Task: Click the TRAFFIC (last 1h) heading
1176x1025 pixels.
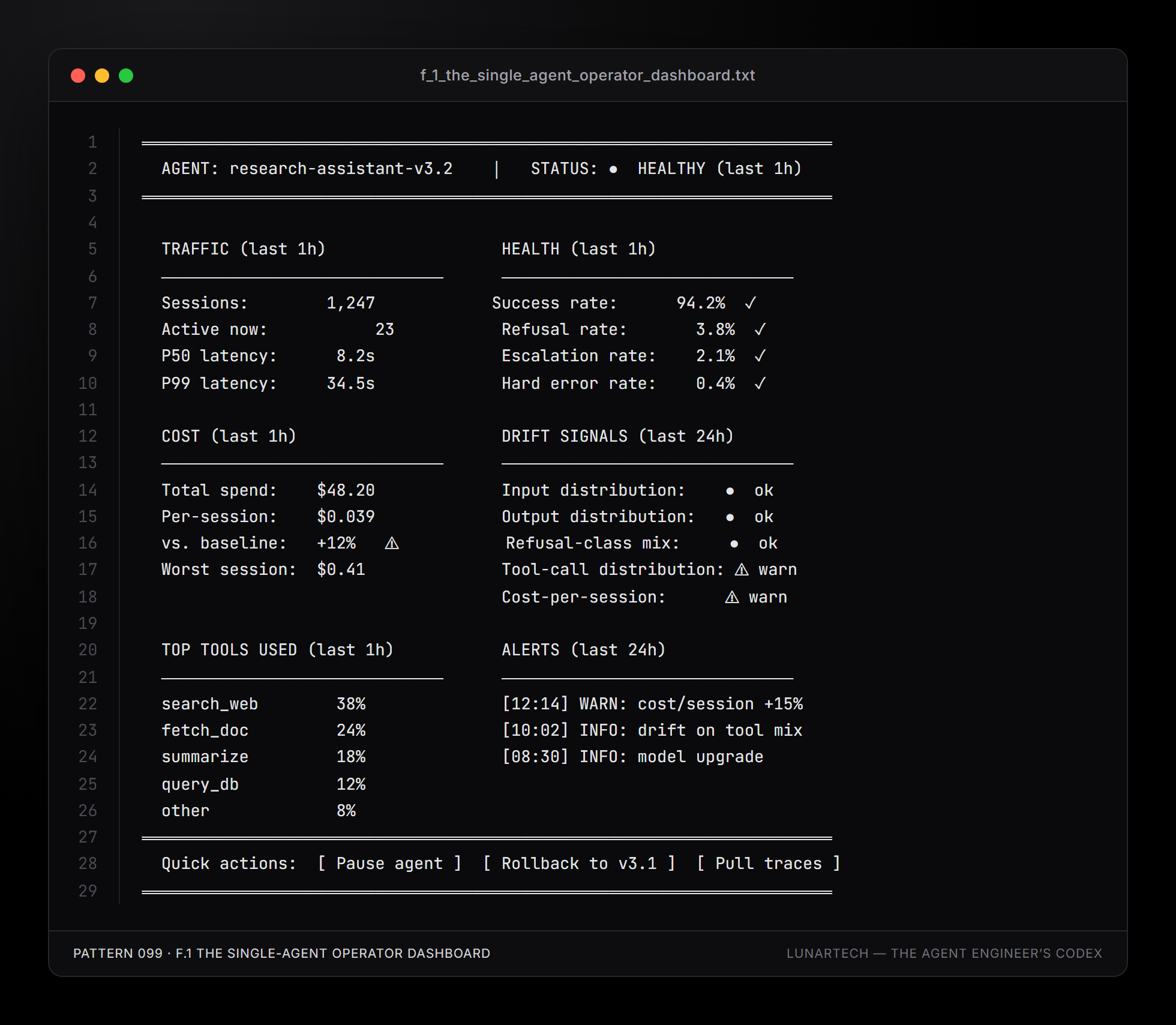Action: [x=244, y=249]
